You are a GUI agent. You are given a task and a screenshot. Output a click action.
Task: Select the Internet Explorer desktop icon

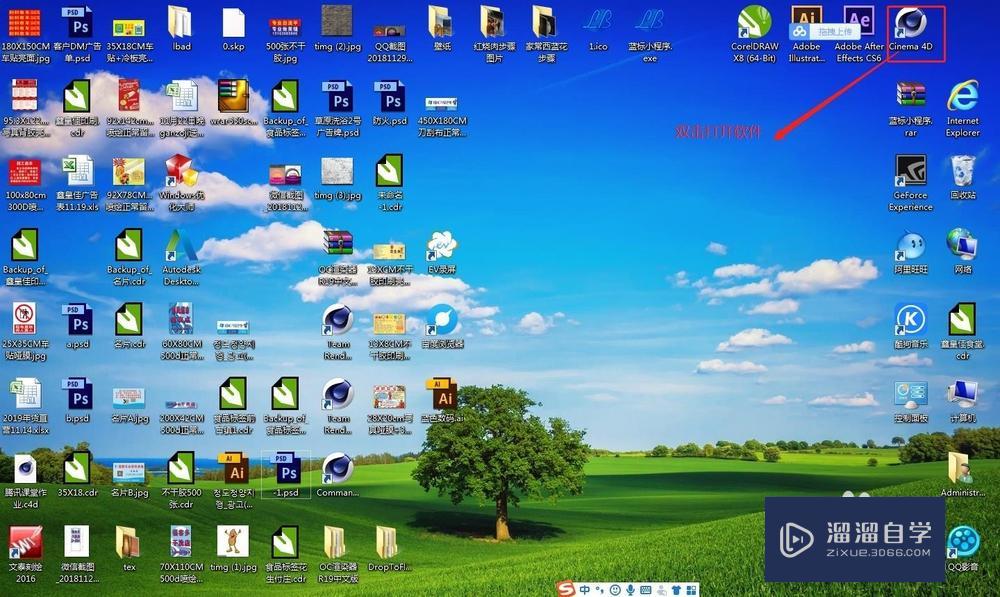pyautogui.click(x=962, y=108)
